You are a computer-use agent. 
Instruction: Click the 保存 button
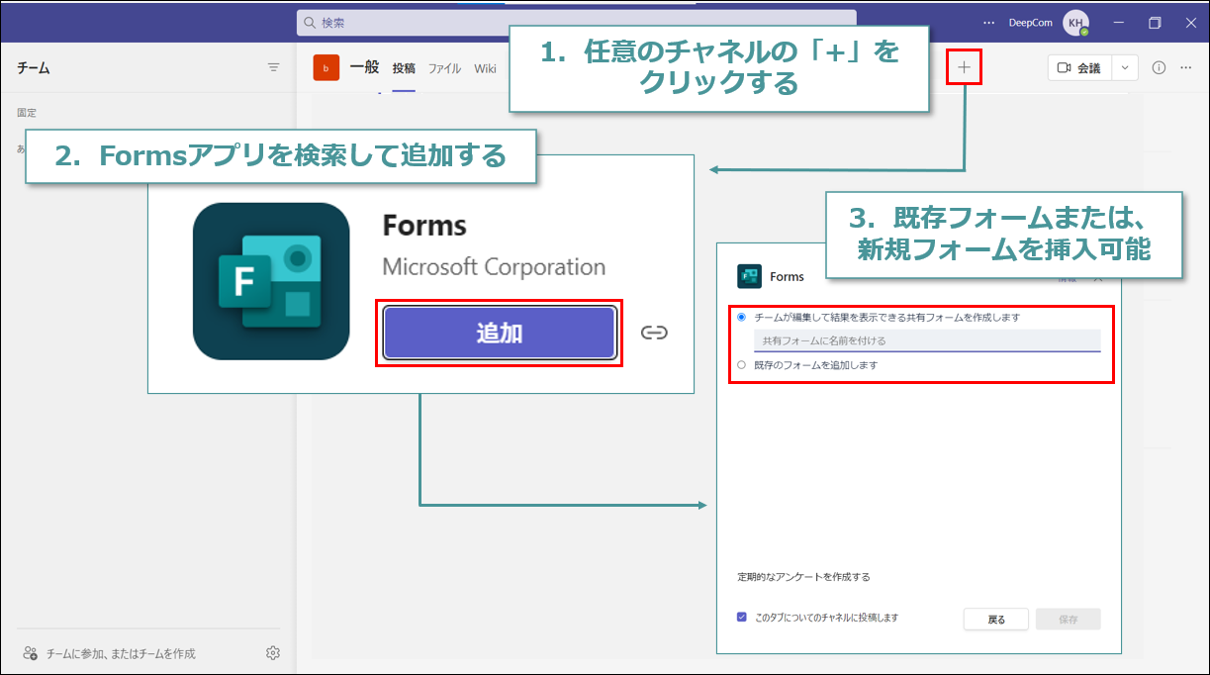coord(1068,619)
